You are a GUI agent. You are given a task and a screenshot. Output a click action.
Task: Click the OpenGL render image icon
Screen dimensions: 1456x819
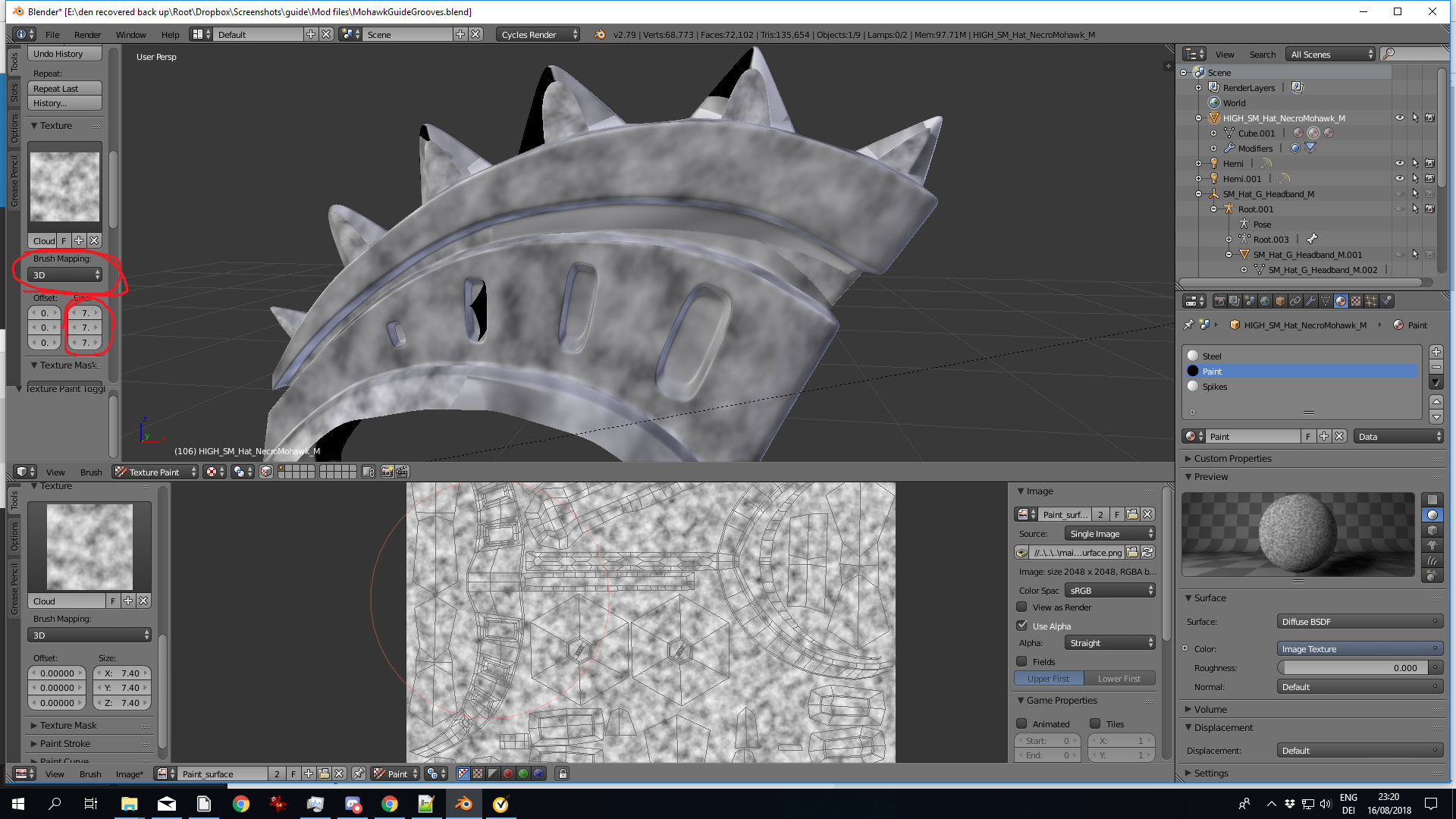pyautogui.click(x=387, y=472)
